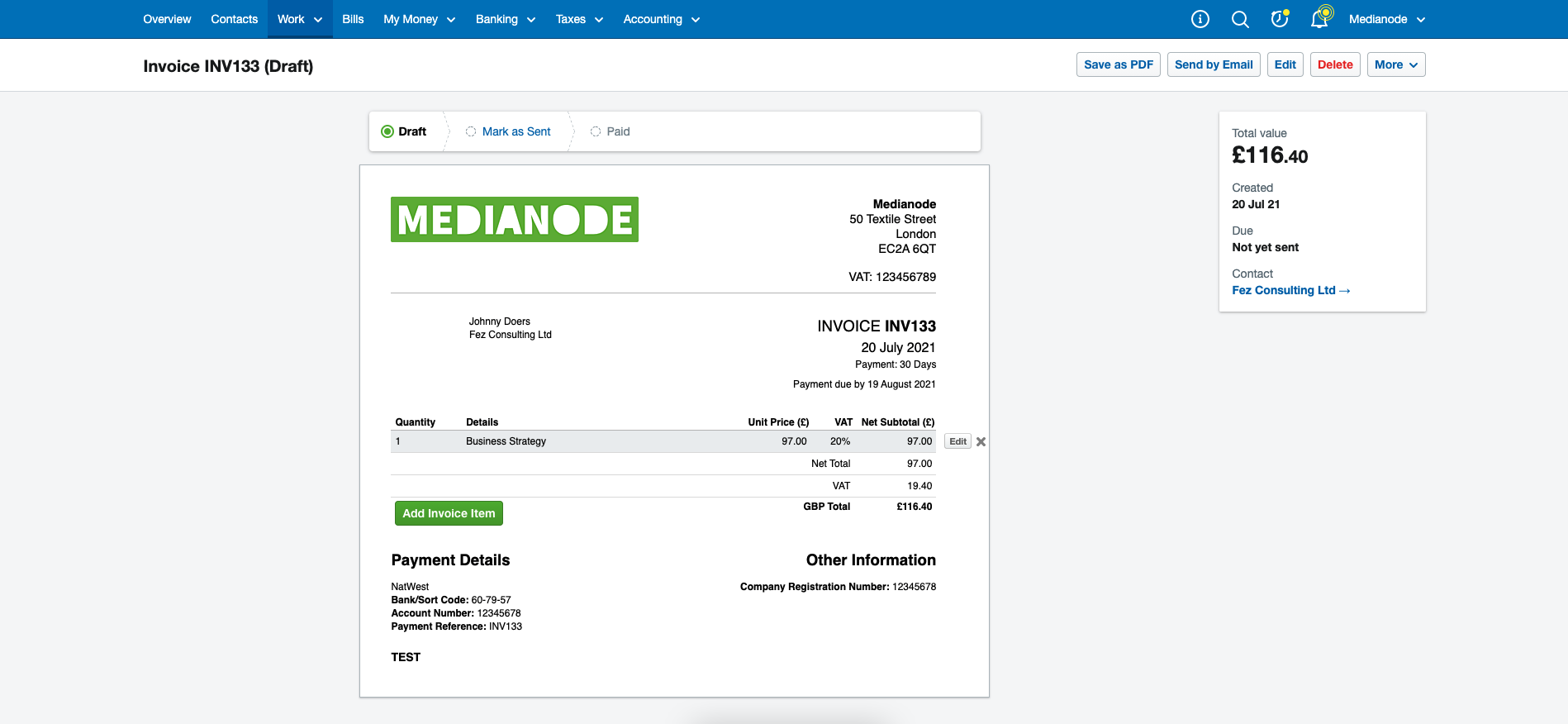Screen dimensions: 1568x724
Task: Click the Company Registration Number text
Action: click(838, 587)
